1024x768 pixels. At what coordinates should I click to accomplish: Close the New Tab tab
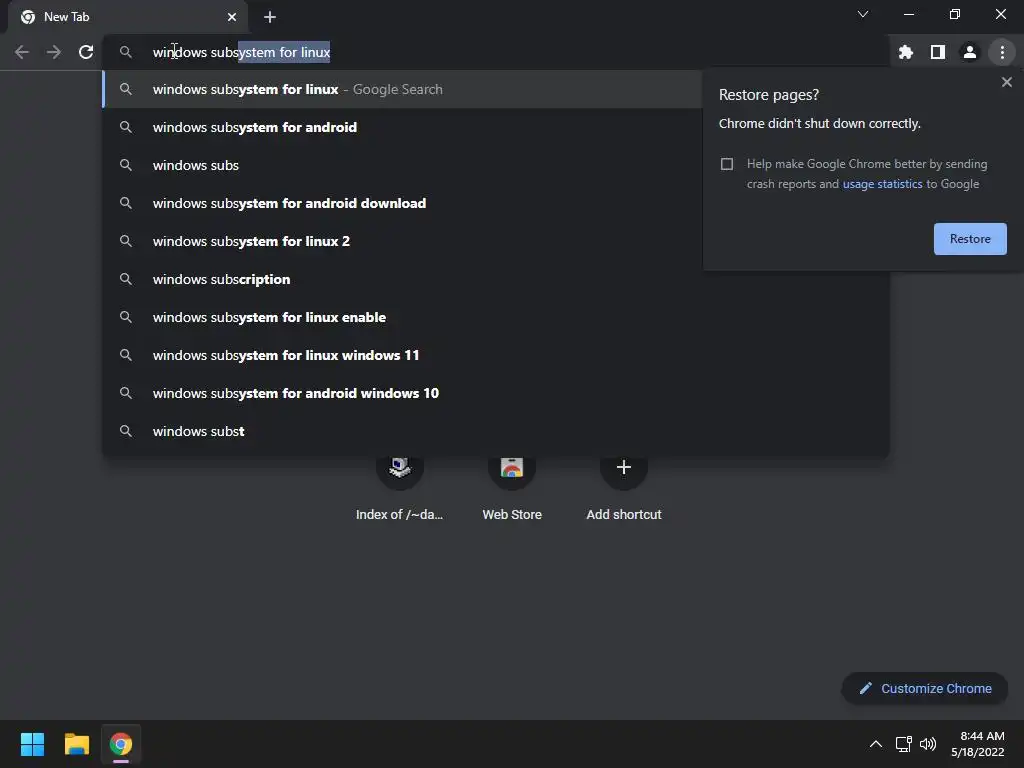tap(232, 17)
